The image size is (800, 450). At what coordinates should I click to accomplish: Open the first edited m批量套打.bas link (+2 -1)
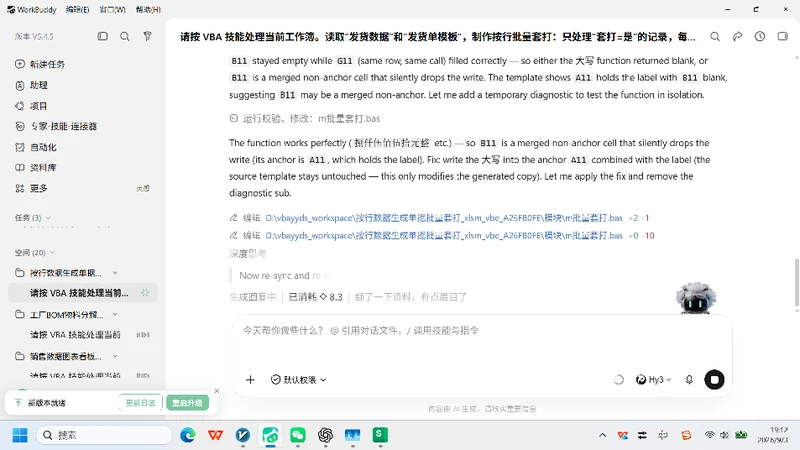[444, 218]
